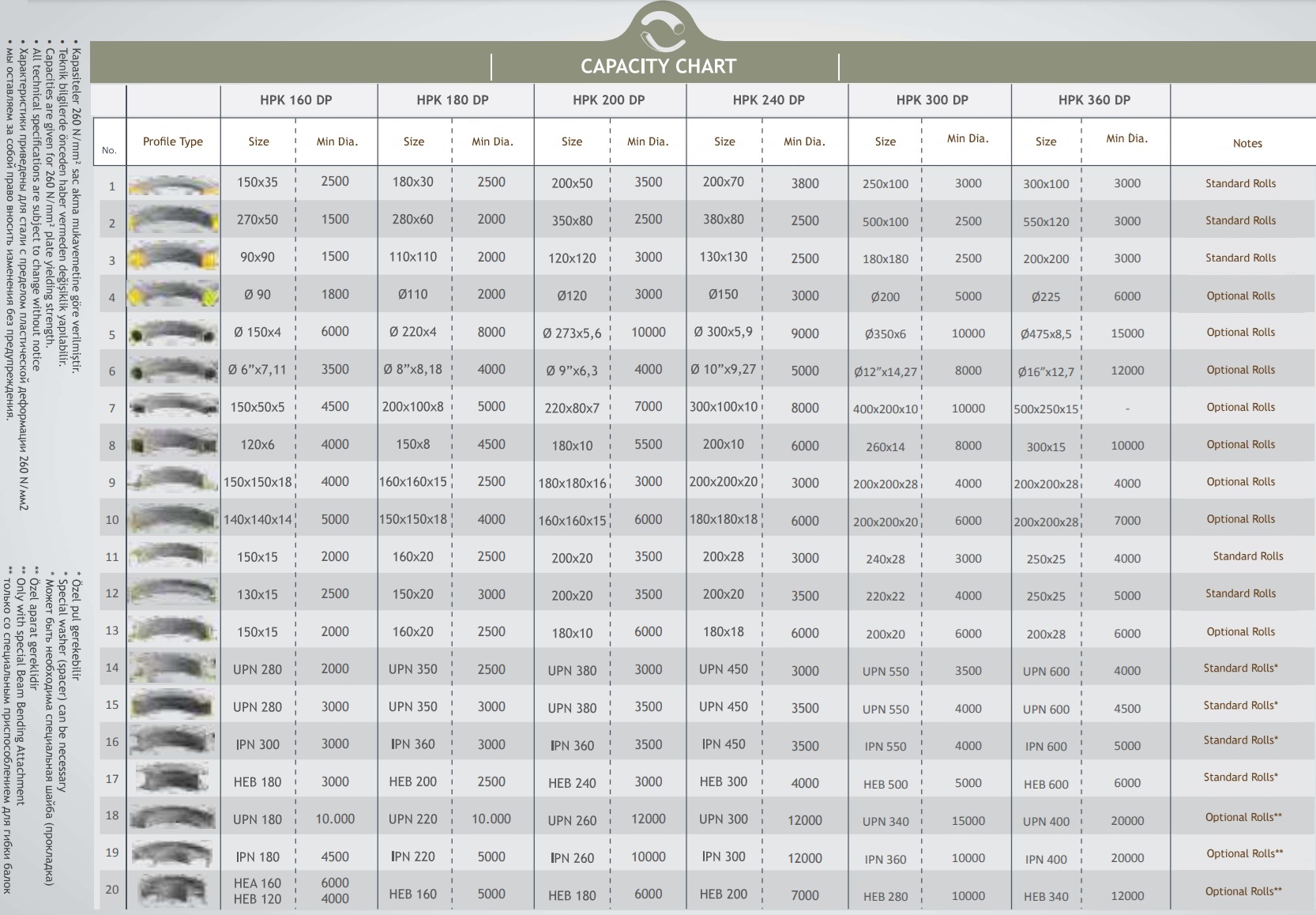The height and width of the screenshot is (915, 1316).
Task: Click the CAPACITY CHART title
Action: pos(658,66)
